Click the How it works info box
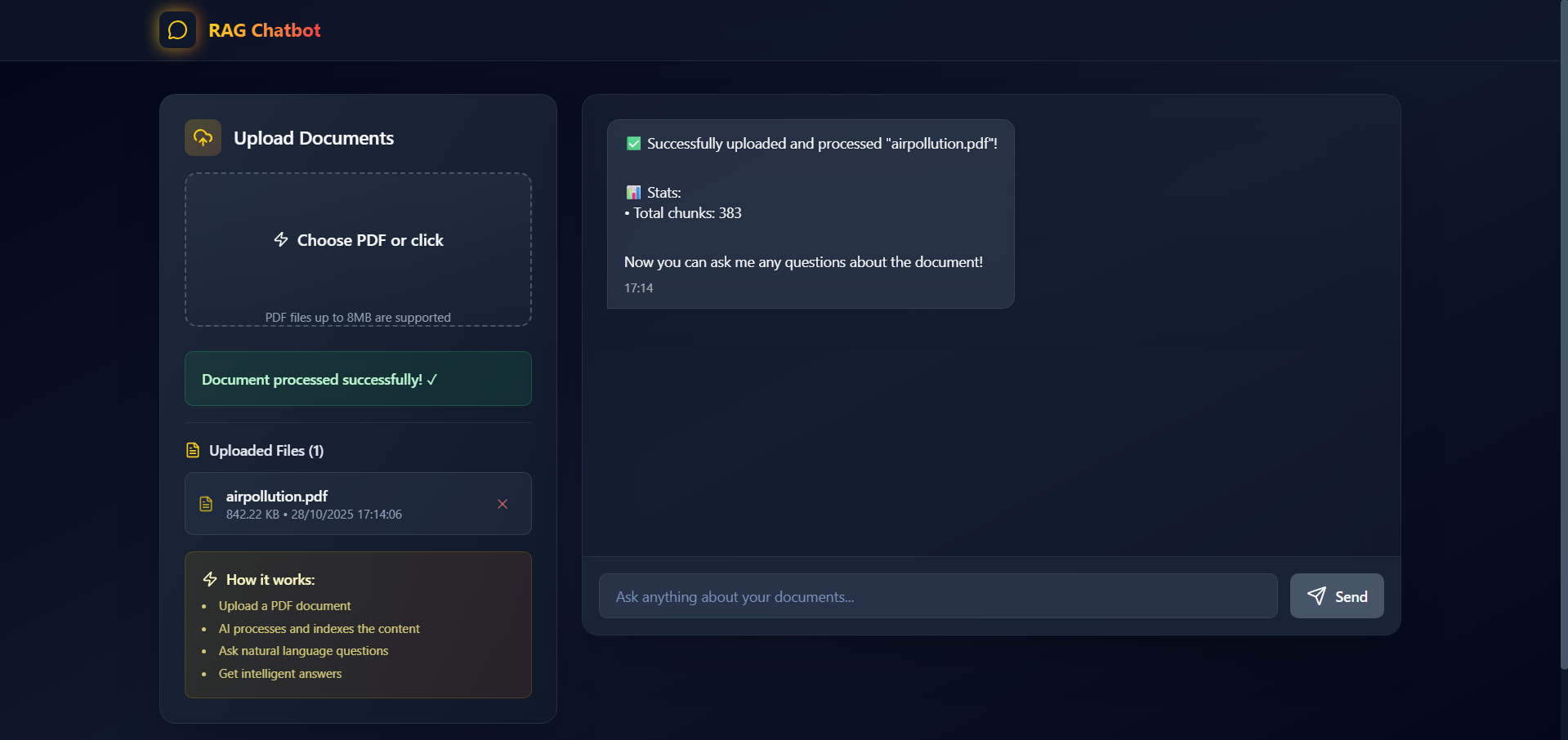1568x740 pixels. 358,625
